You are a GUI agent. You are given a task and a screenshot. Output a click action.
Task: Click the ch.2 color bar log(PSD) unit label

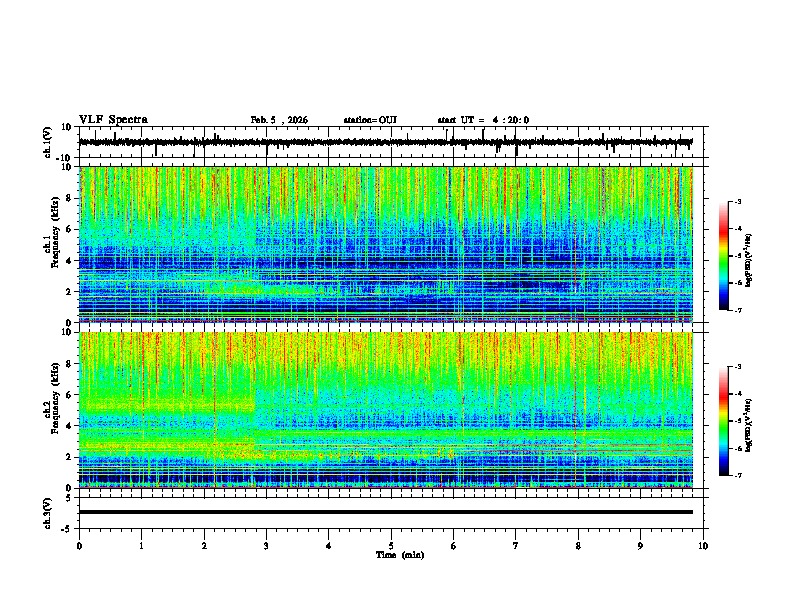pos(749,426)
